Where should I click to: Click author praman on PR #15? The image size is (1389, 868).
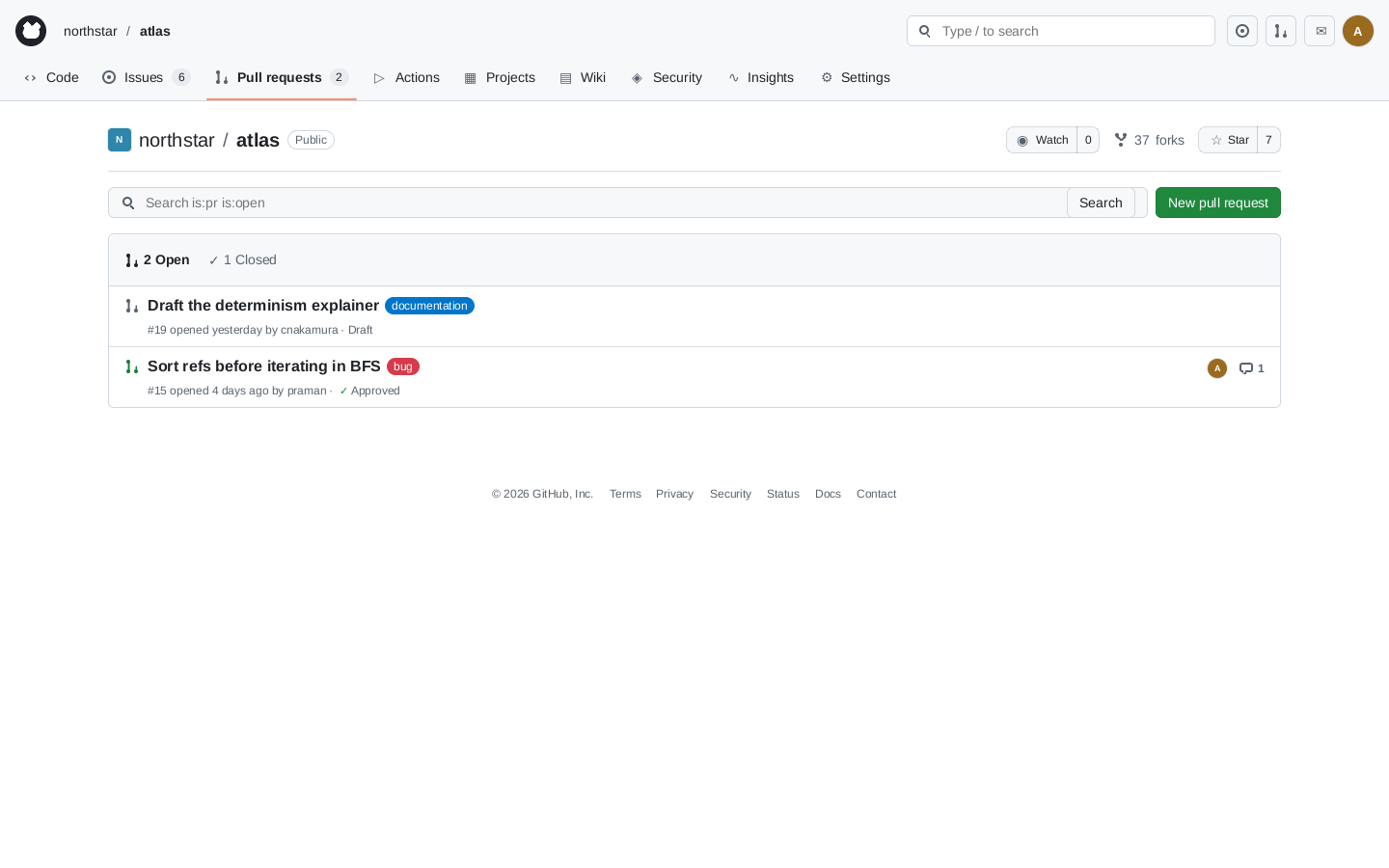[x=307, y=391]
